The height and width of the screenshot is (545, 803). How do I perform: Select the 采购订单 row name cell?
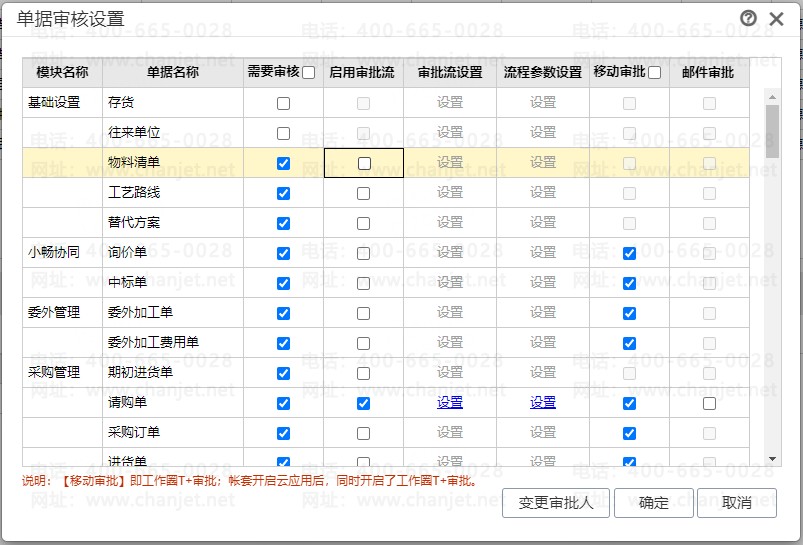[173, 433]
